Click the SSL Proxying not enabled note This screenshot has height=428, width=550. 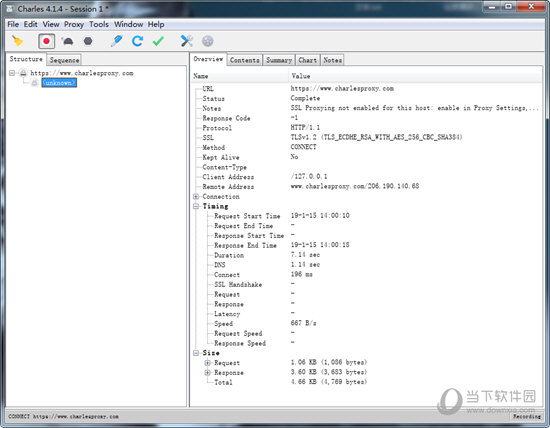(414, 108)
